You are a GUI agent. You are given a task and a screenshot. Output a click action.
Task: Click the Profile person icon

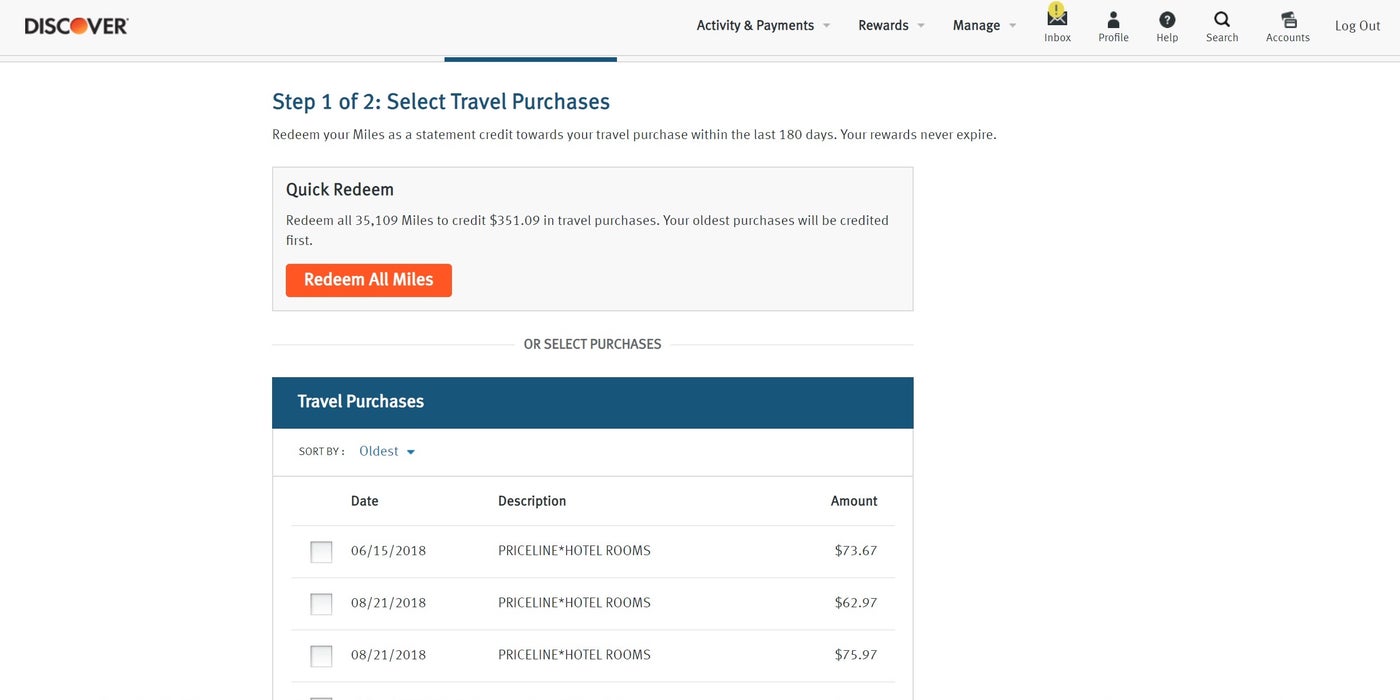(x=1113, y=19)
